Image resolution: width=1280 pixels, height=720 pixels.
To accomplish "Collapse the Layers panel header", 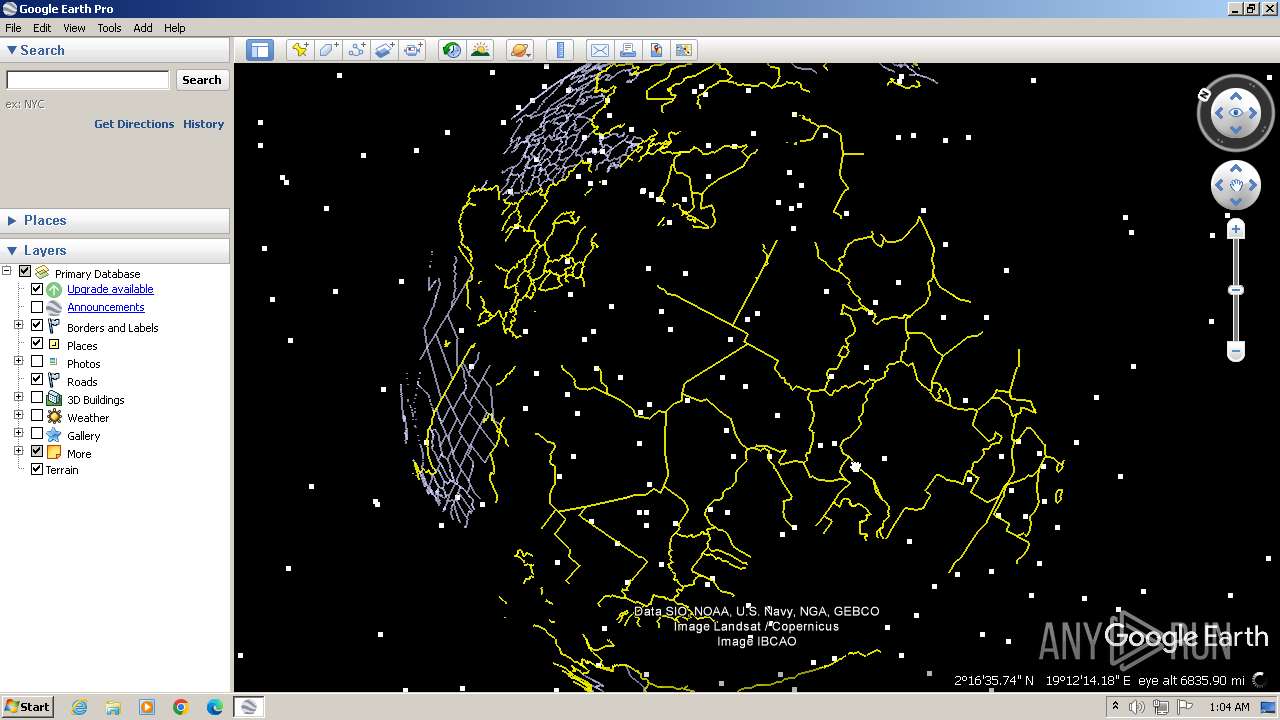I will coord(115,250).
